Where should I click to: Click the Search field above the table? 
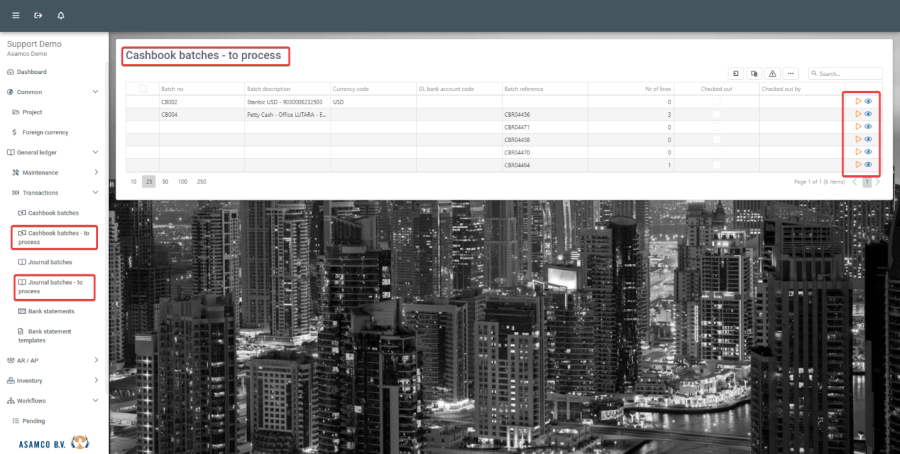pyautogui.click(x=848, y=73)
